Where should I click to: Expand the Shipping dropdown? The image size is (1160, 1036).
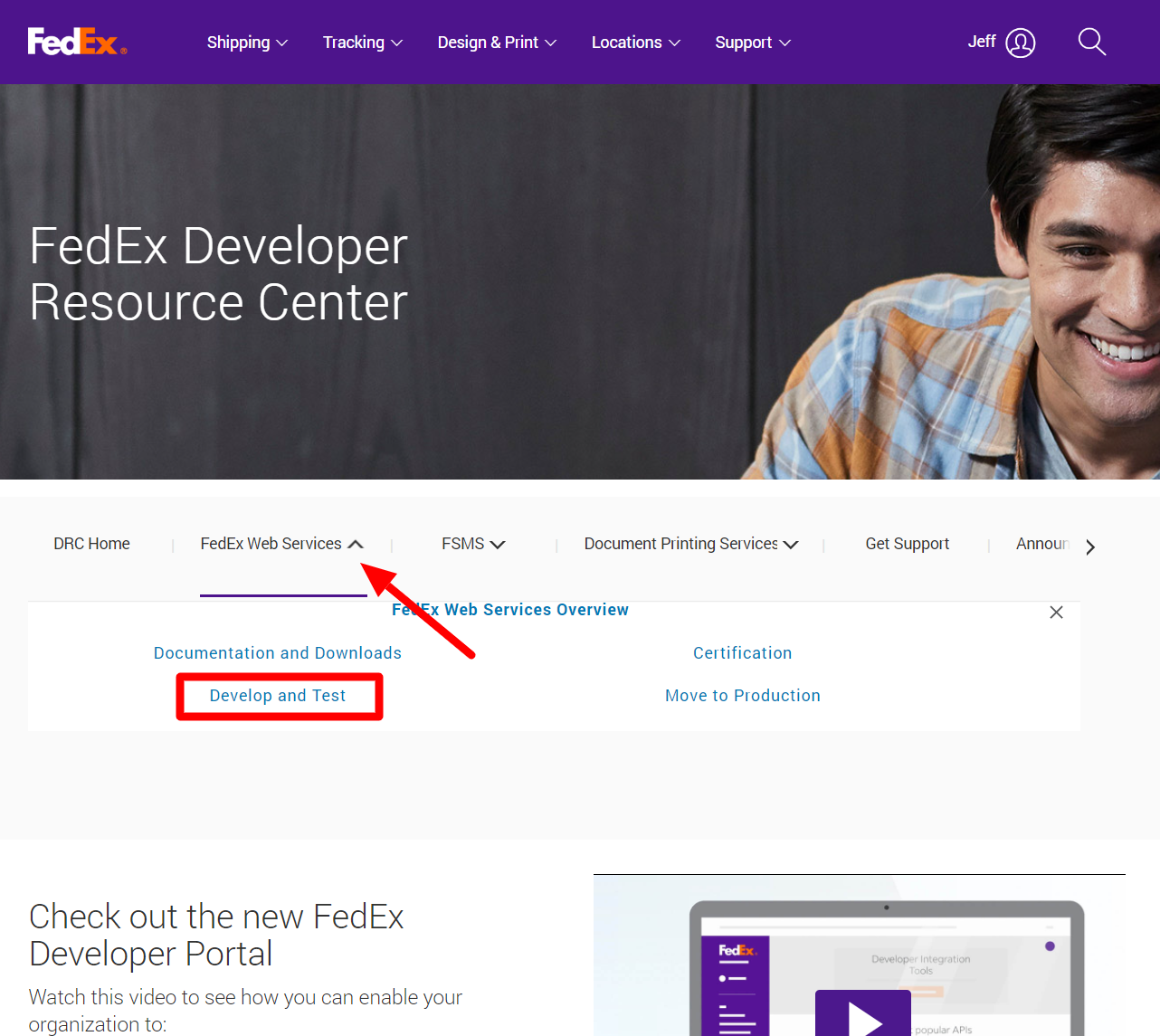coord(247,42)
